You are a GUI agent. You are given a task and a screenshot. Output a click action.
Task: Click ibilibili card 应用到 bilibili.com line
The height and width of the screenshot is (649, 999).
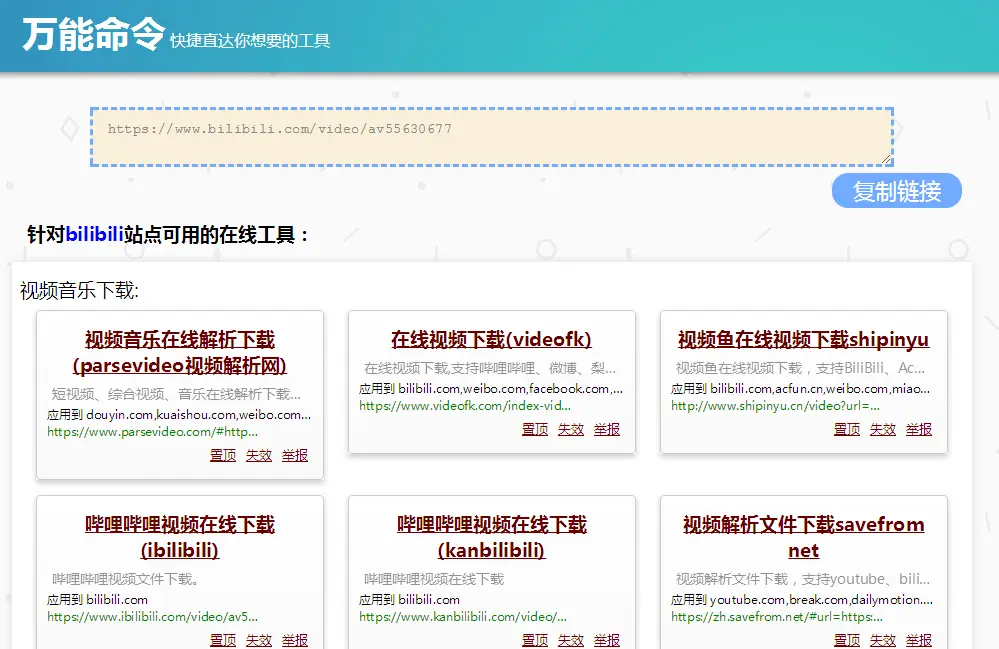(x=97, y=599)
